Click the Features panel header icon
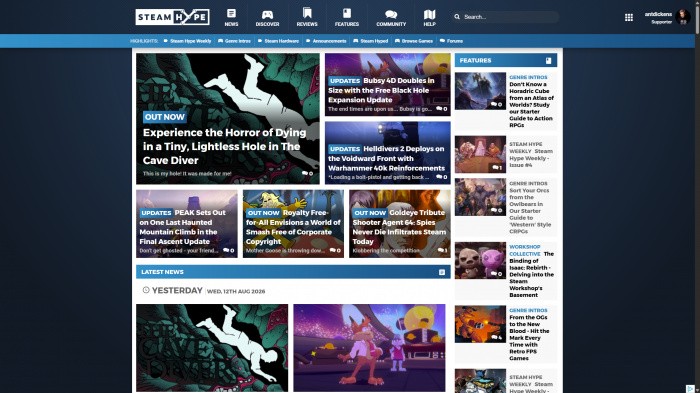Screen dimensions: 700x393 click(x=549, y=61)
